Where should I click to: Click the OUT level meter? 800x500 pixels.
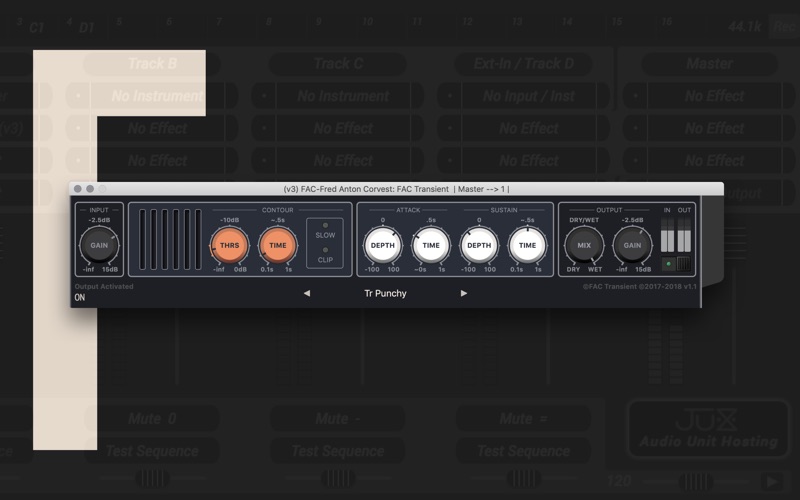[x=684, y=234]
